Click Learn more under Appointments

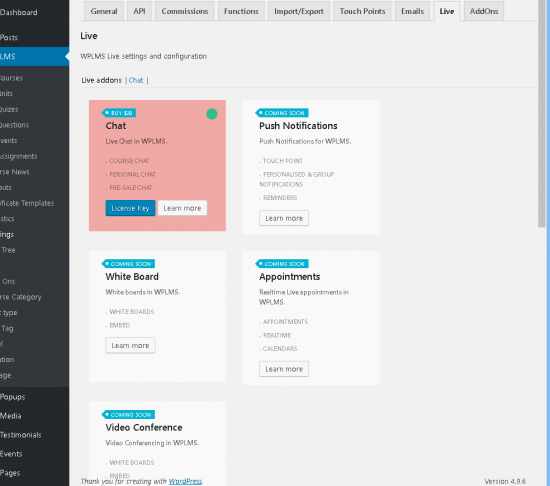[x=284, y=369]
